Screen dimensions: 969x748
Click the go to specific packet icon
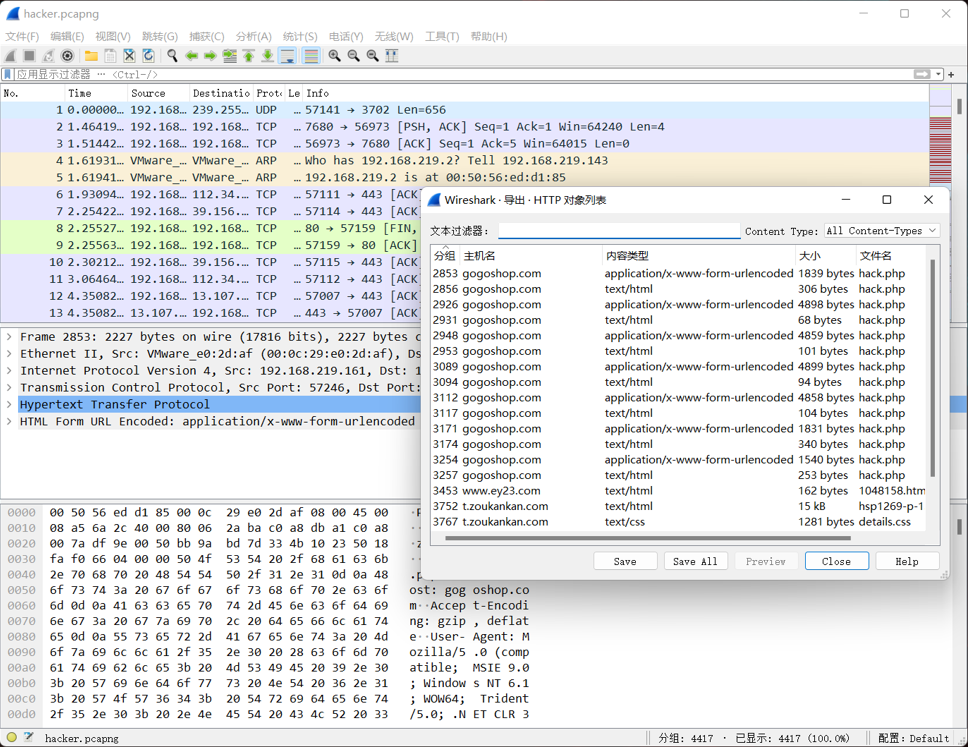(230, 56)
